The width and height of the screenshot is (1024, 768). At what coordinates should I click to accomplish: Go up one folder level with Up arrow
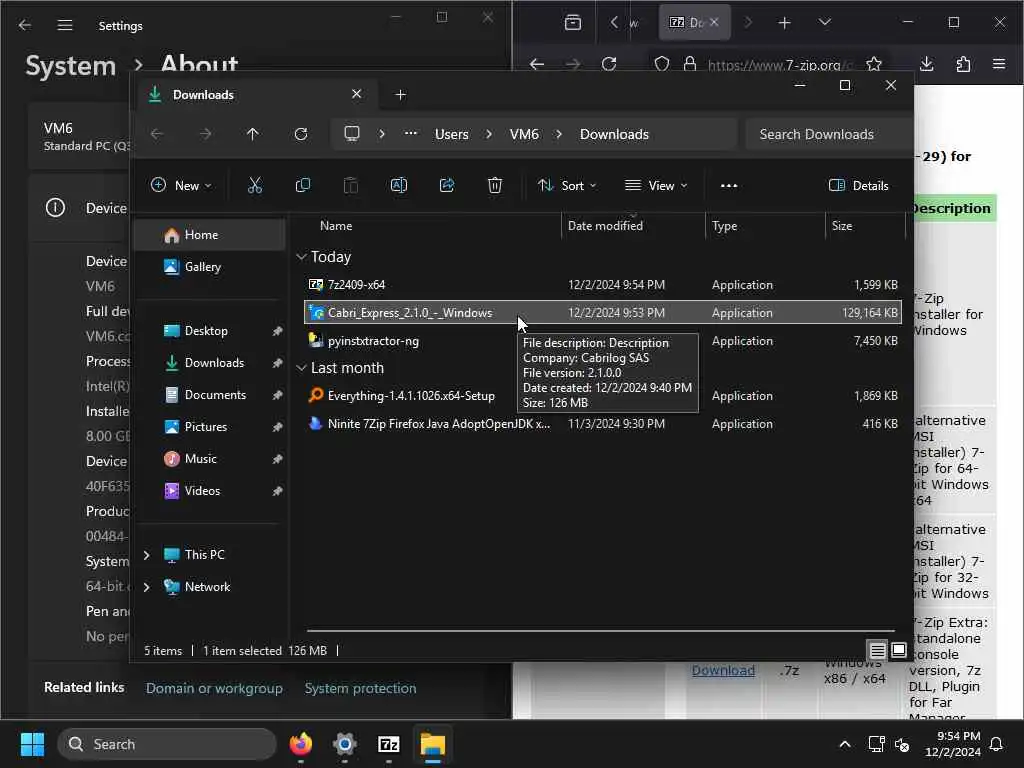[x=253, y=134]
